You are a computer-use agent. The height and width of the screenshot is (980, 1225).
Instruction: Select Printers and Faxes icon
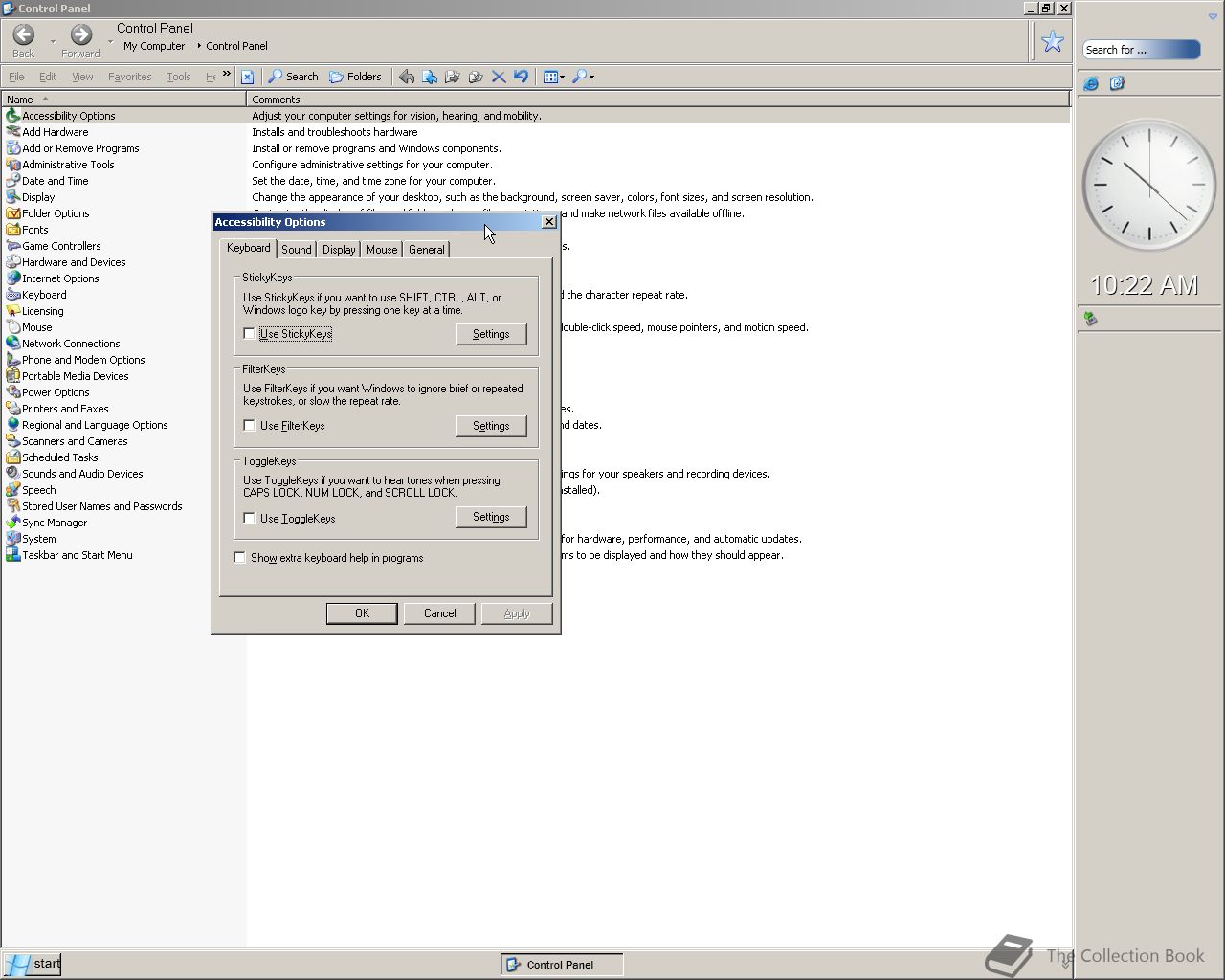pos(13,409)
